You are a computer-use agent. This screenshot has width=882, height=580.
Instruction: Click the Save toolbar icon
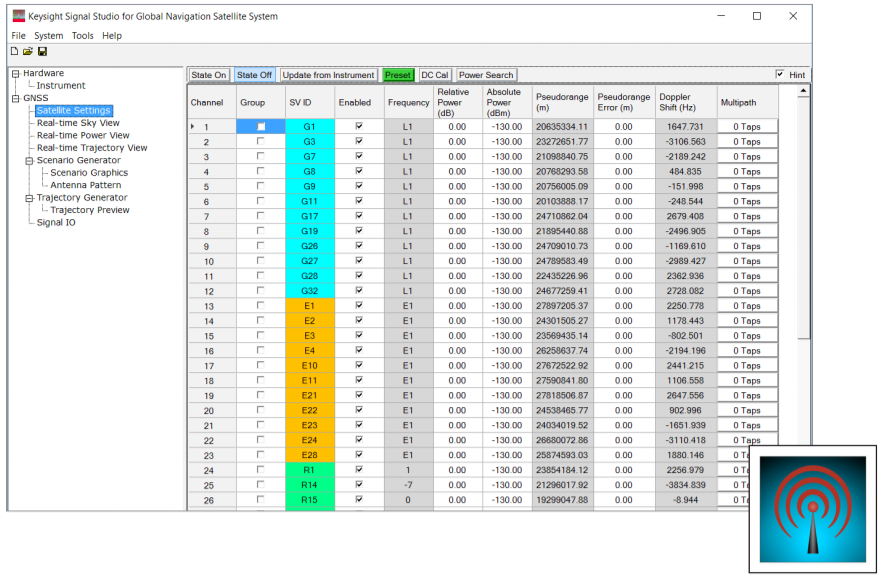click(x=42, y=52)
